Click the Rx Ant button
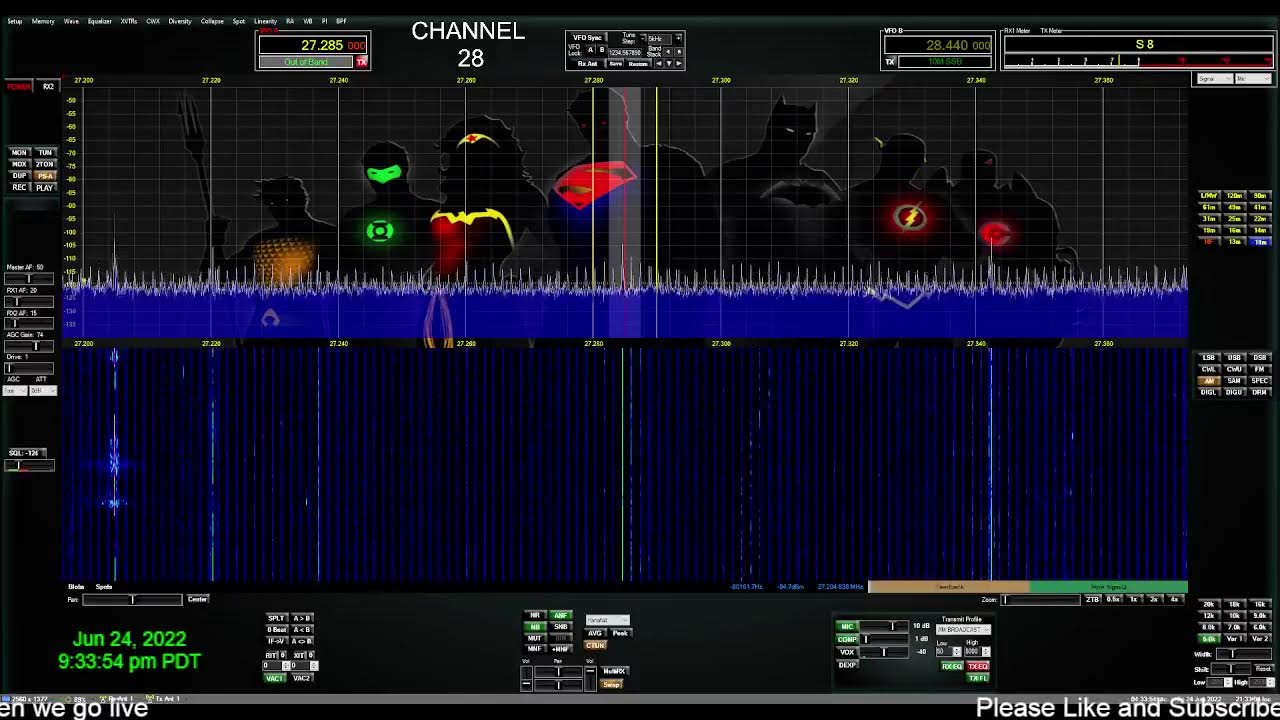1280x720 pixels. (587, 64)
